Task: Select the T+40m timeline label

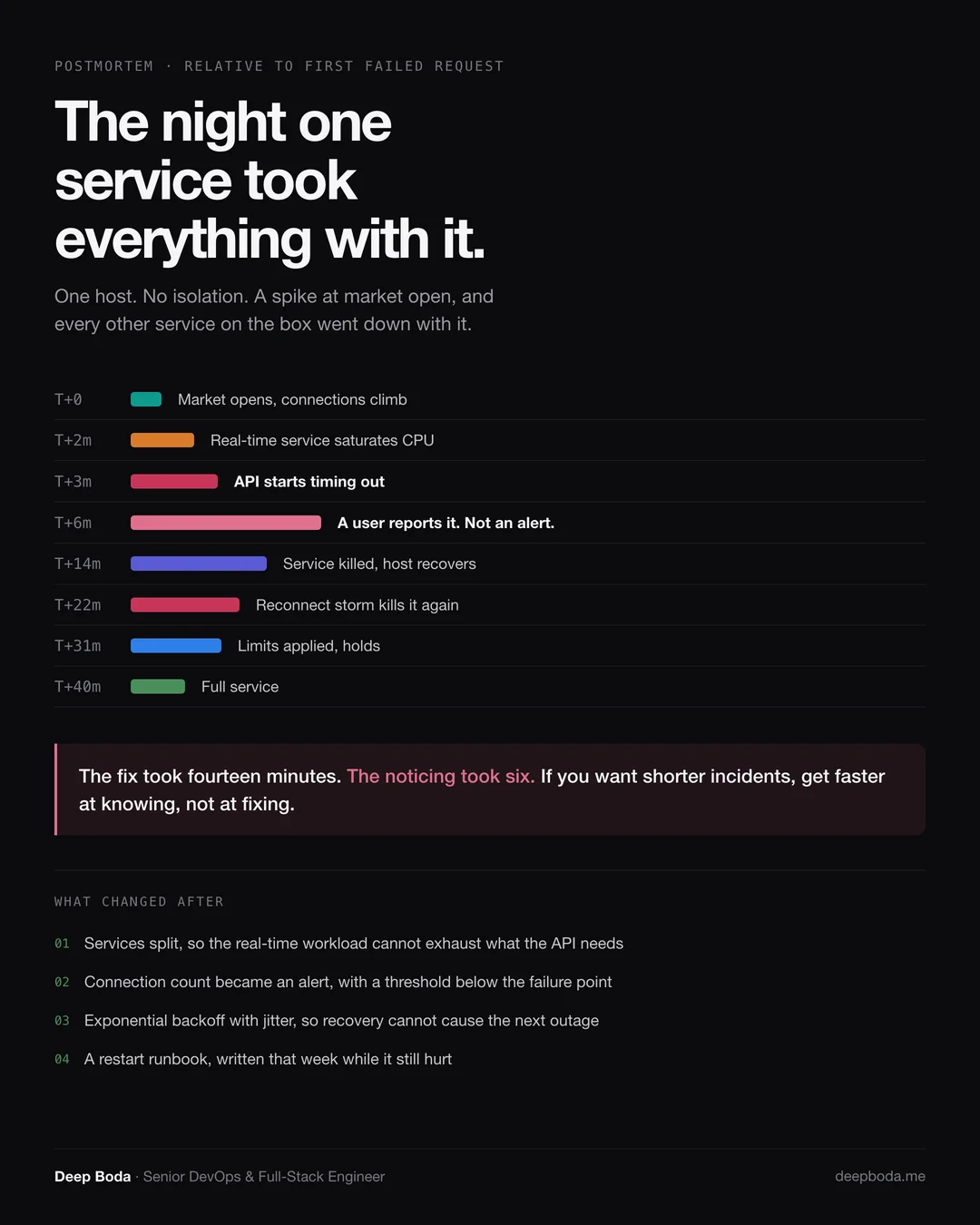Action: tap(78, 687)
